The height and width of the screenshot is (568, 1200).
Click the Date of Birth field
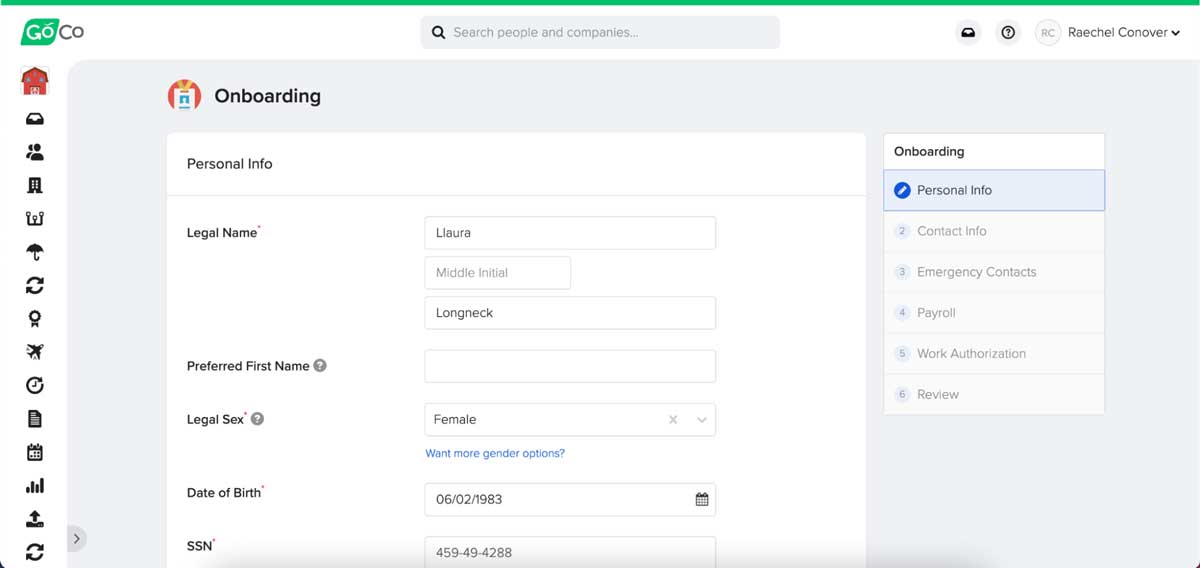tap(570, 499)
